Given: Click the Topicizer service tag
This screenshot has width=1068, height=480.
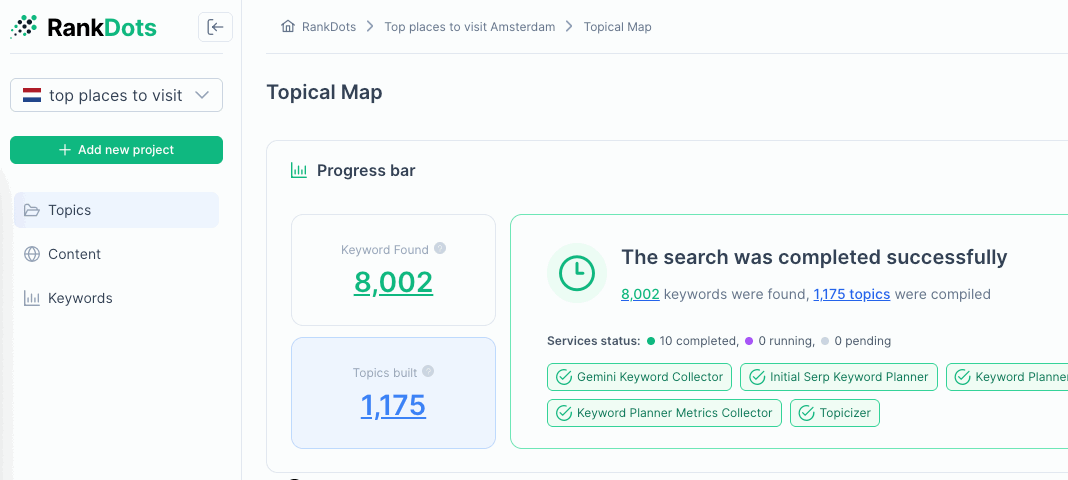Looking at the screenshot, I should coord(834,413).
